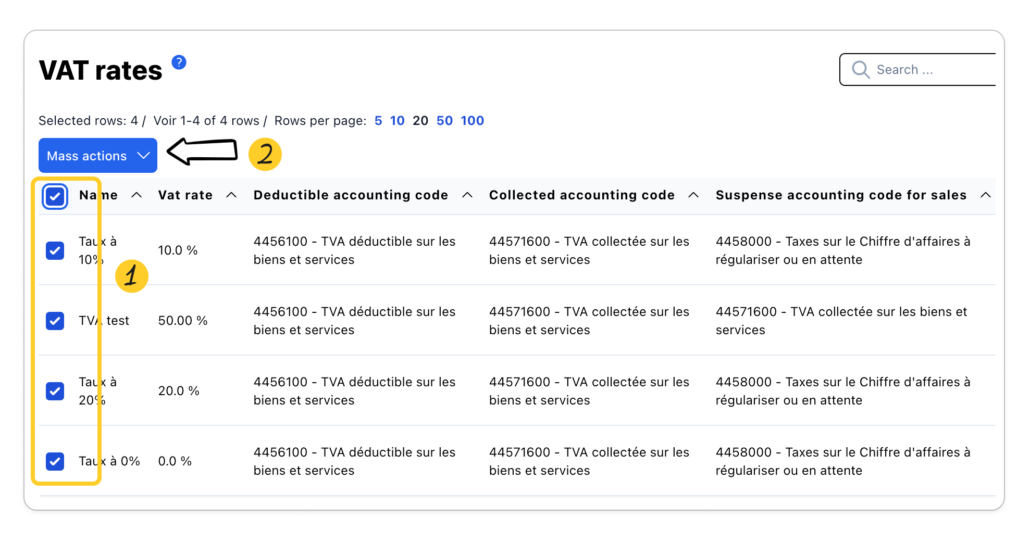Sort Deductible accounting code column chevron
This screenshot has height=543, width=1030.
click(x=467, y=195)
